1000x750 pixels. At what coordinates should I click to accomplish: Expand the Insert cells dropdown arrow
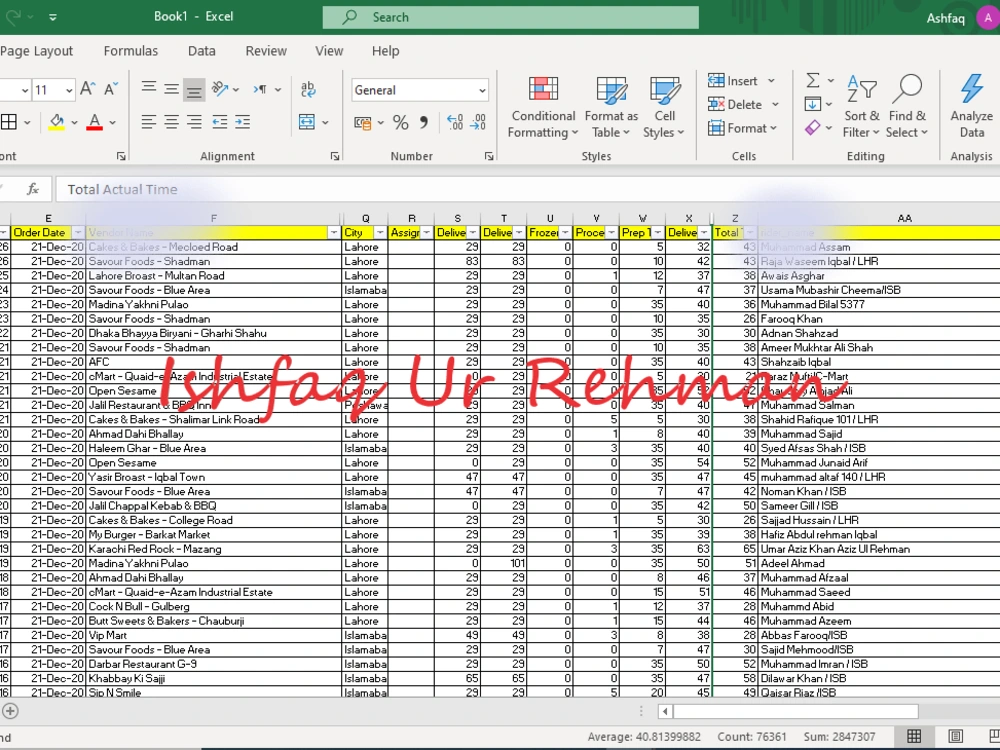(772, 81)
